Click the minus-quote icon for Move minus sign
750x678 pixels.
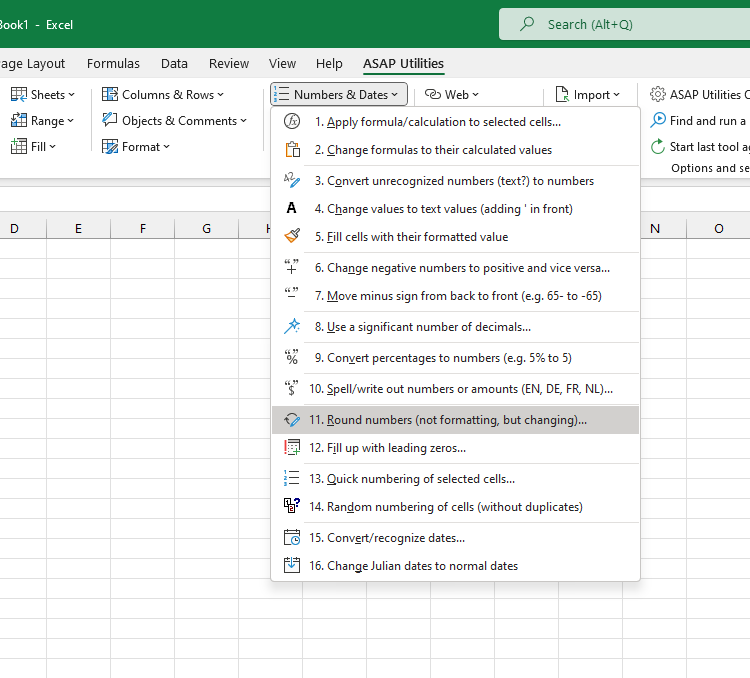pyautogui.click(x=291, y=293)
